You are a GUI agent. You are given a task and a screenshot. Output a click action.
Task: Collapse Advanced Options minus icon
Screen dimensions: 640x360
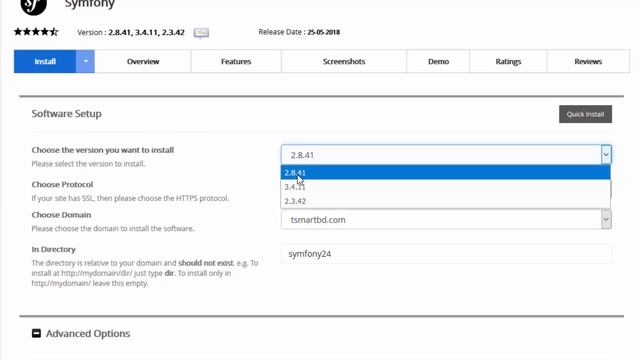pos(36,333)
